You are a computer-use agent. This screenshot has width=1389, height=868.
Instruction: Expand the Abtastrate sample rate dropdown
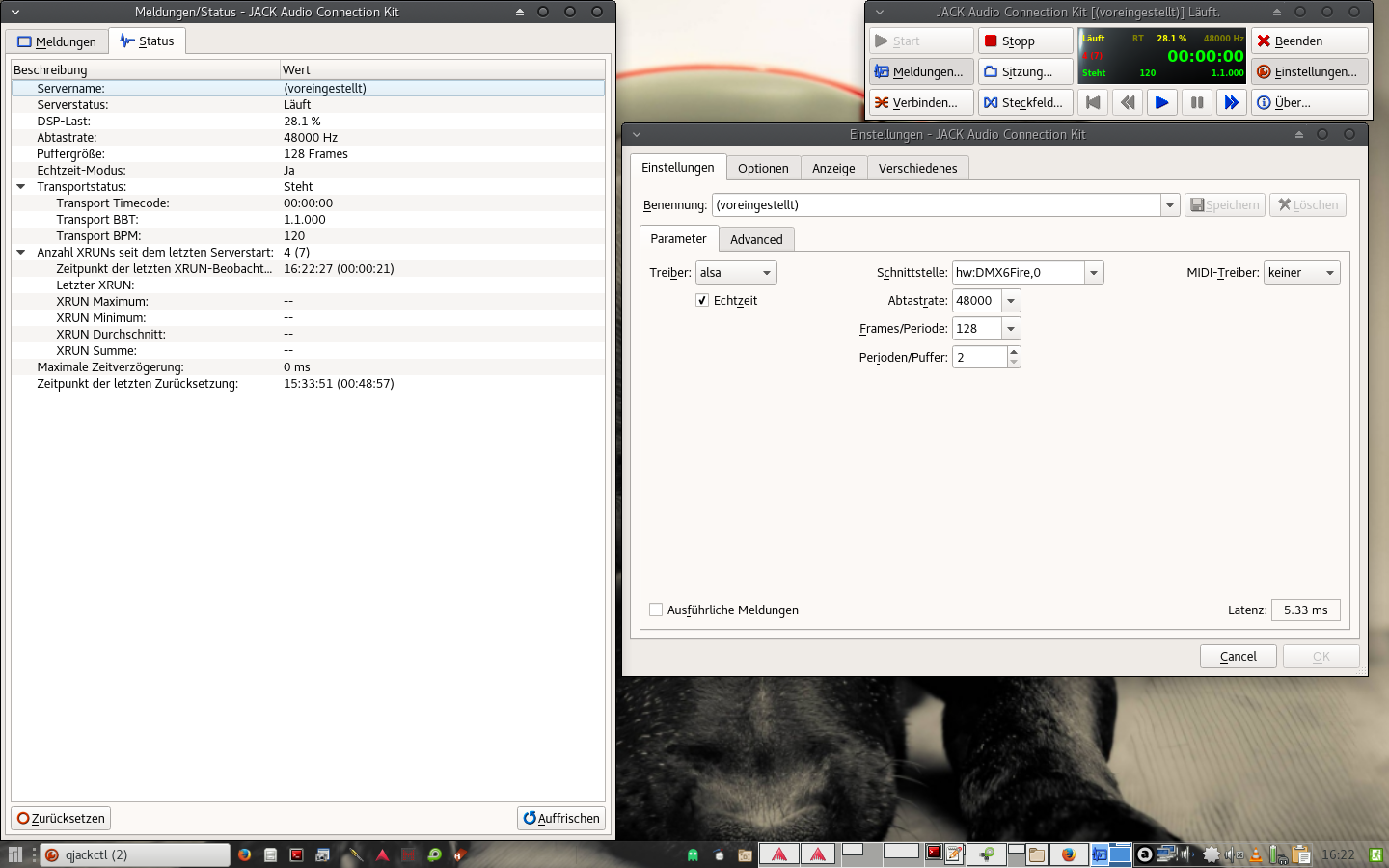(x=1011, y=301)
